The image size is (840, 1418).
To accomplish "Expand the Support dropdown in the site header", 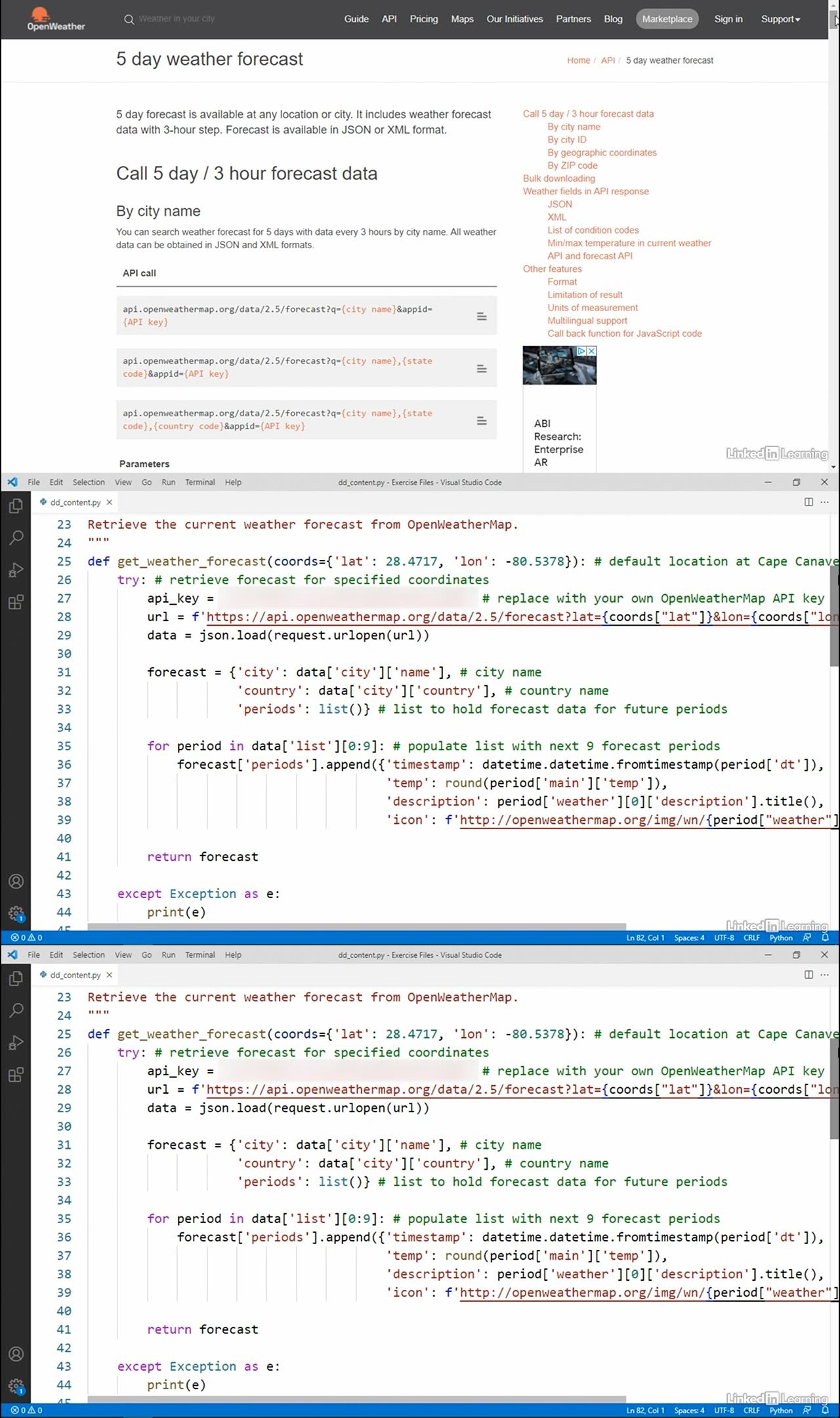I will 780,19.
